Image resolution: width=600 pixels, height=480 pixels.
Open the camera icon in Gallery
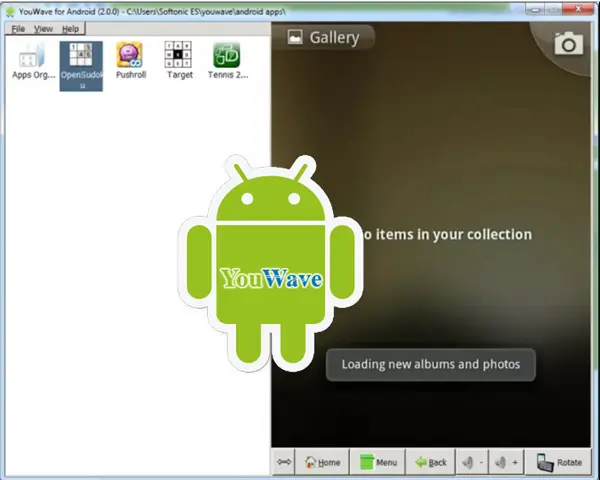tap(569, 44)
